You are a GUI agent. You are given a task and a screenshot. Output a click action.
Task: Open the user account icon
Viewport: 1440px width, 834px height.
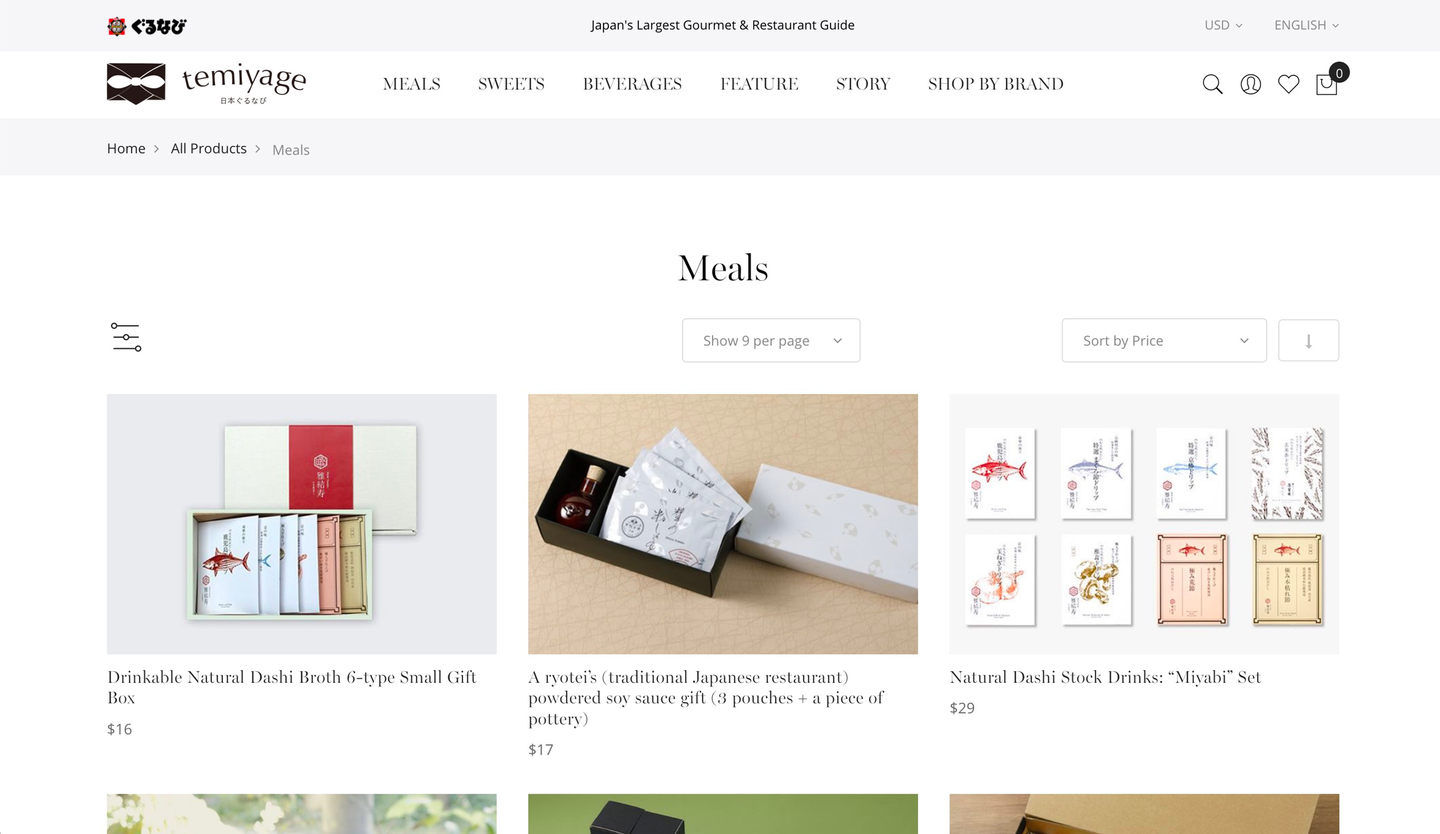point(1250,84)
